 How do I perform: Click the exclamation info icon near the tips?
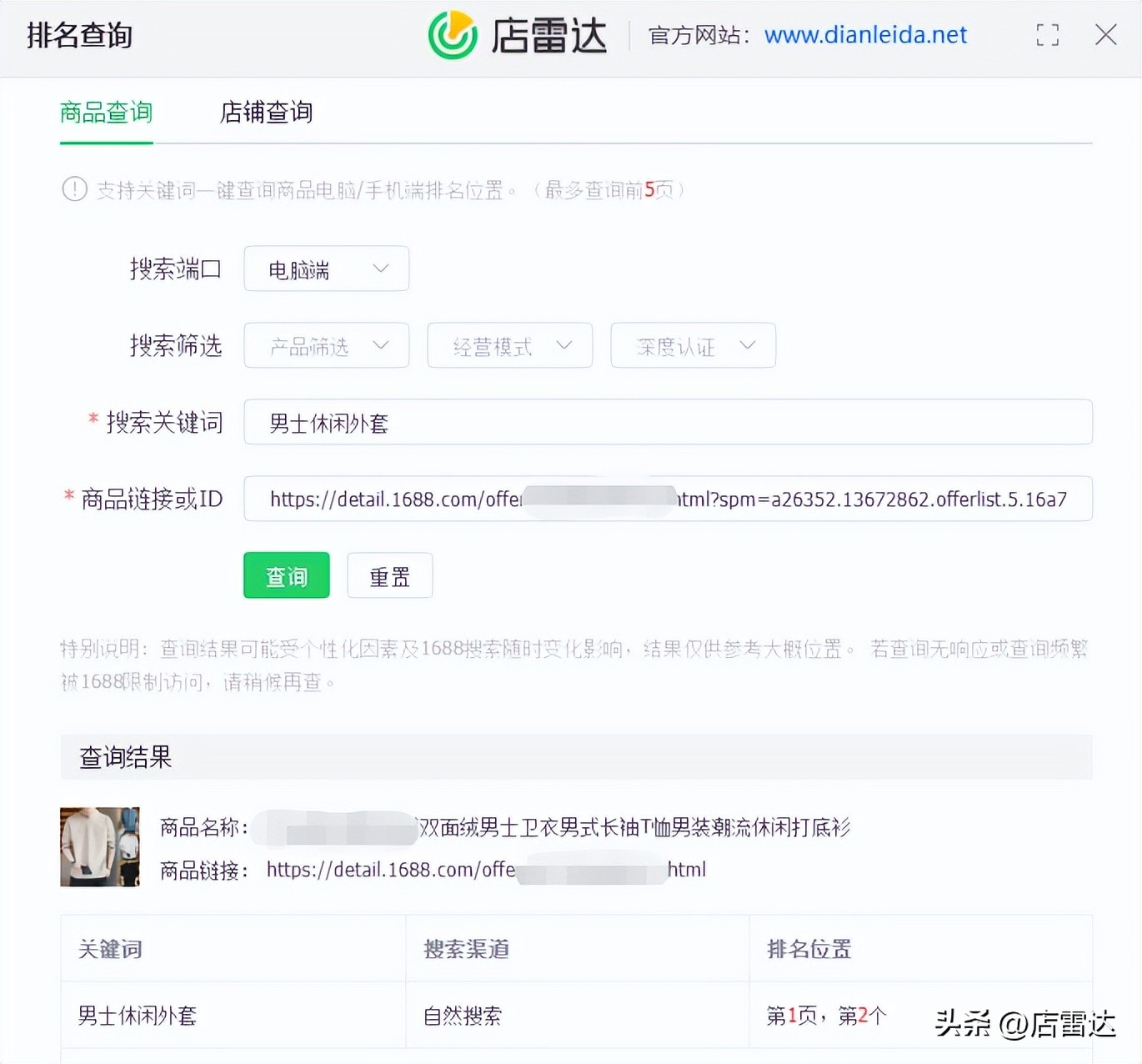(x=74, y=189)
